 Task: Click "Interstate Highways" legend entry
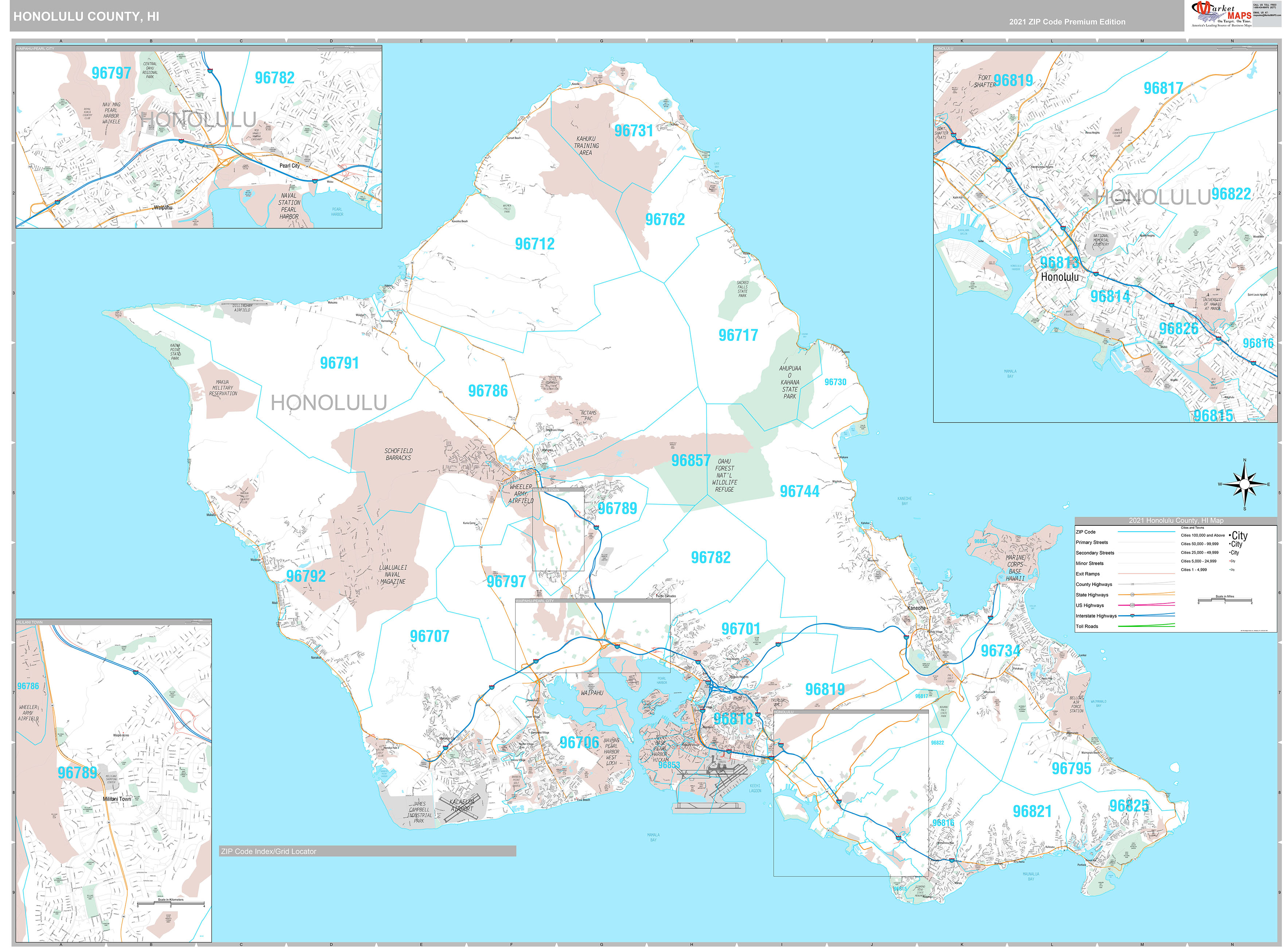[1096, 616]
